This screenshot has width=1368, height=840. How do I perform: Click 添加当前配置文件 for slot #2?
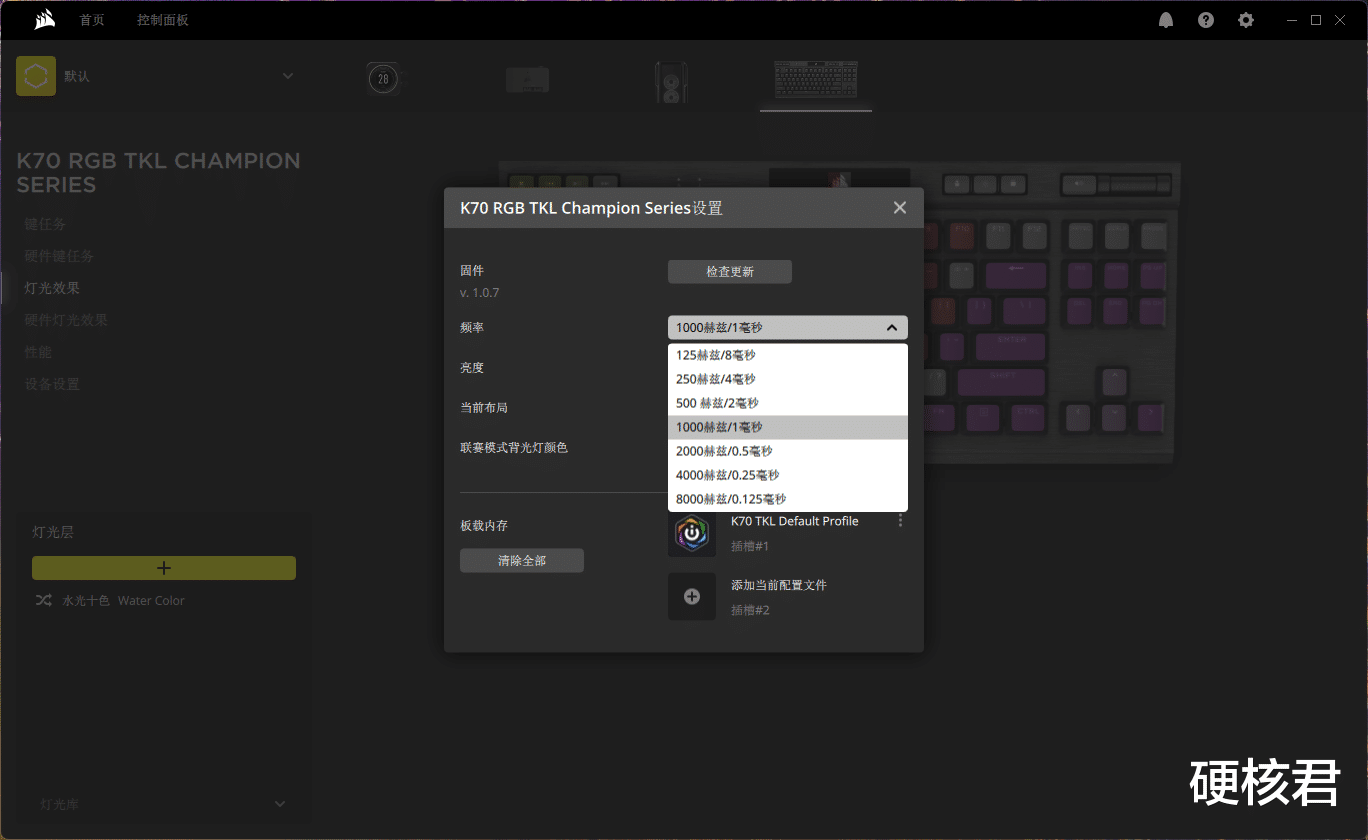(781, 585)
